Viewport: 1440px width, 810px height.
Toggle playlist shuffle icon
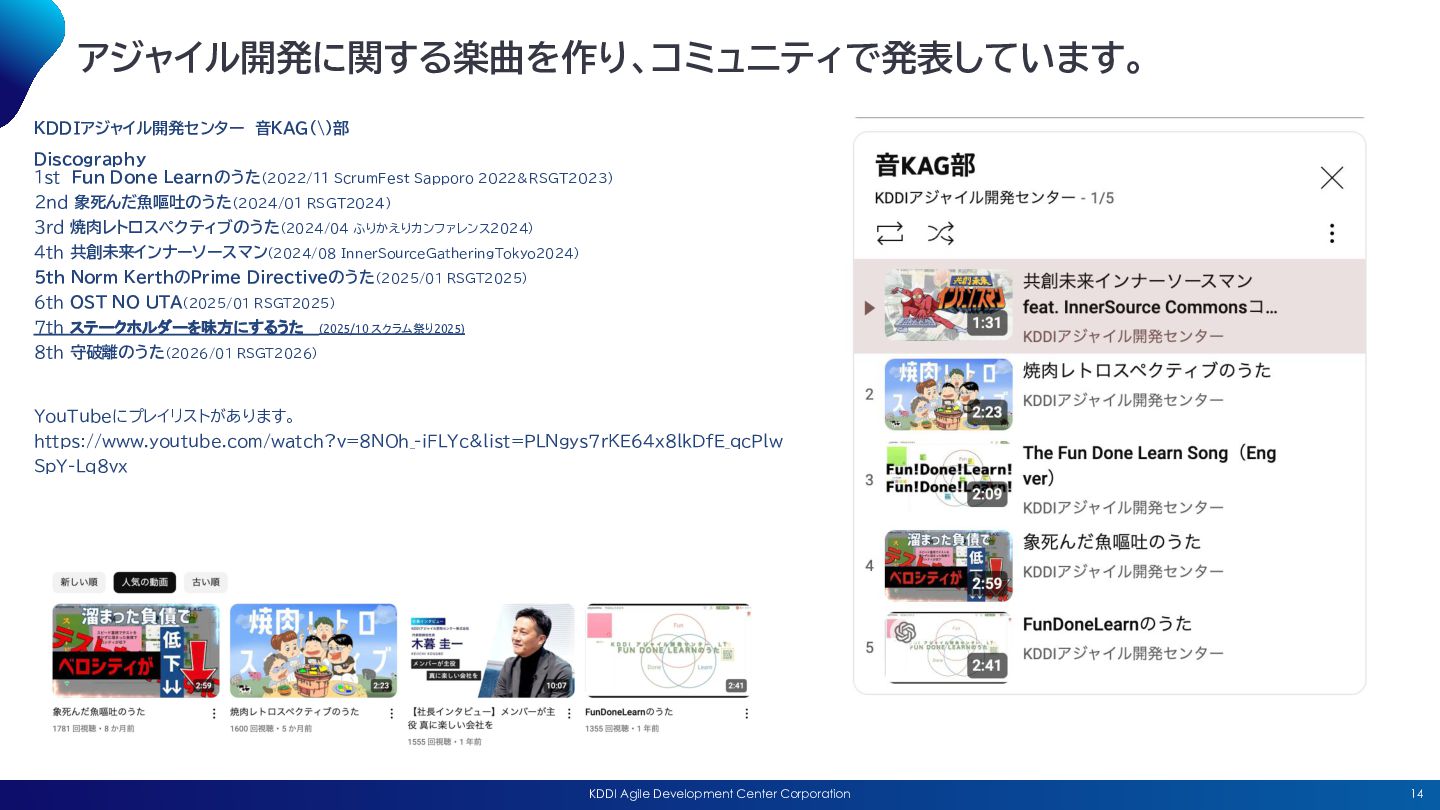click(x=940, y=234)
